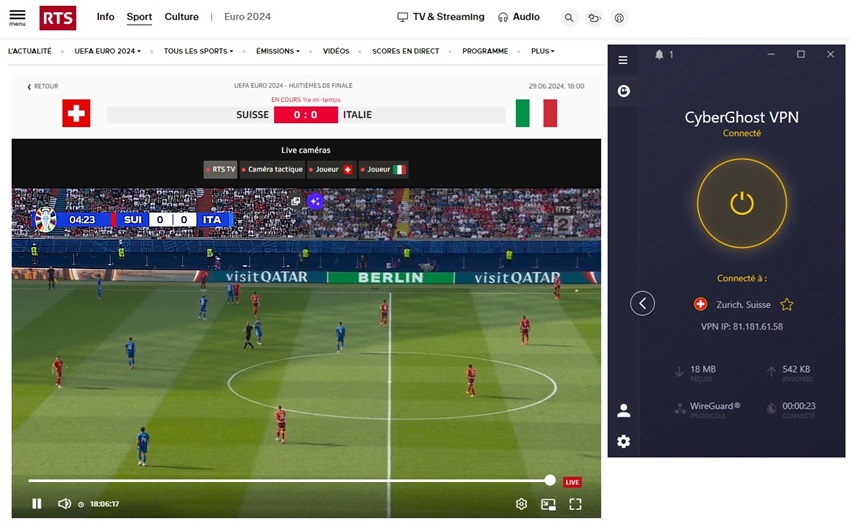Image resolution: width=850 pixels, height=522 pixels.
Task: Click the progress bar end handle
Action: coord(550,480)
